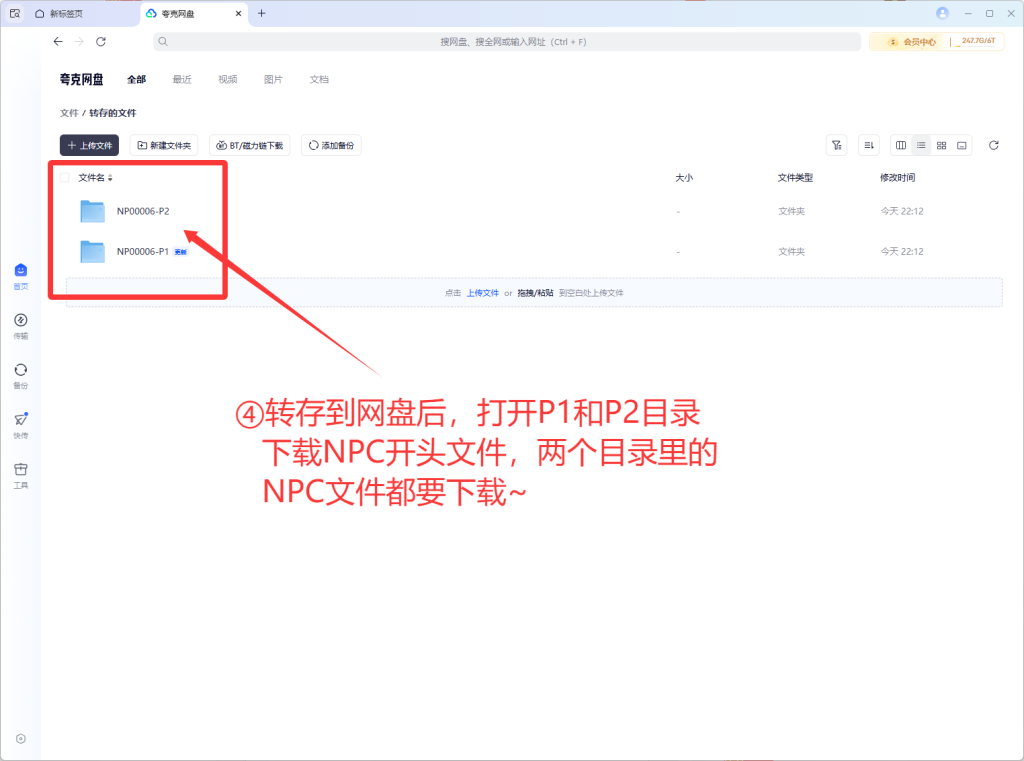Open the 快传 (Quick Send) sidebar icon

click(21, 421)
